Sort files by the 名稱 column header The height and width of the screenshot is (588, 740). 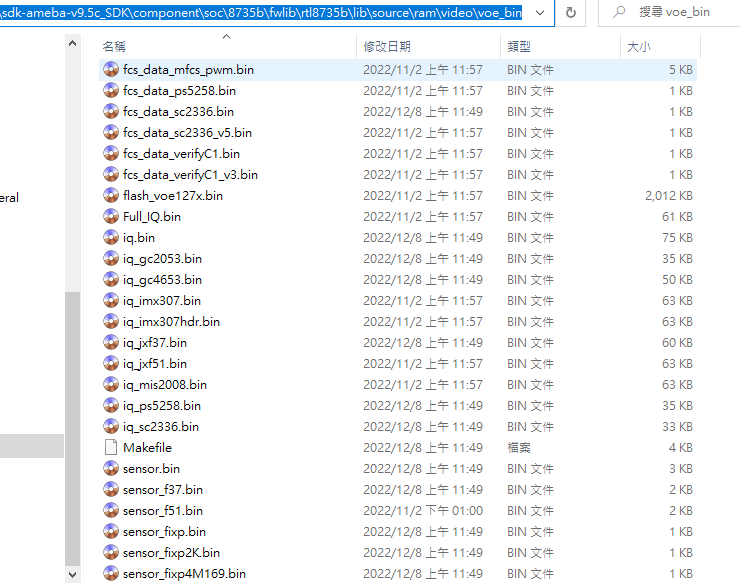click(x=115, y=47)
